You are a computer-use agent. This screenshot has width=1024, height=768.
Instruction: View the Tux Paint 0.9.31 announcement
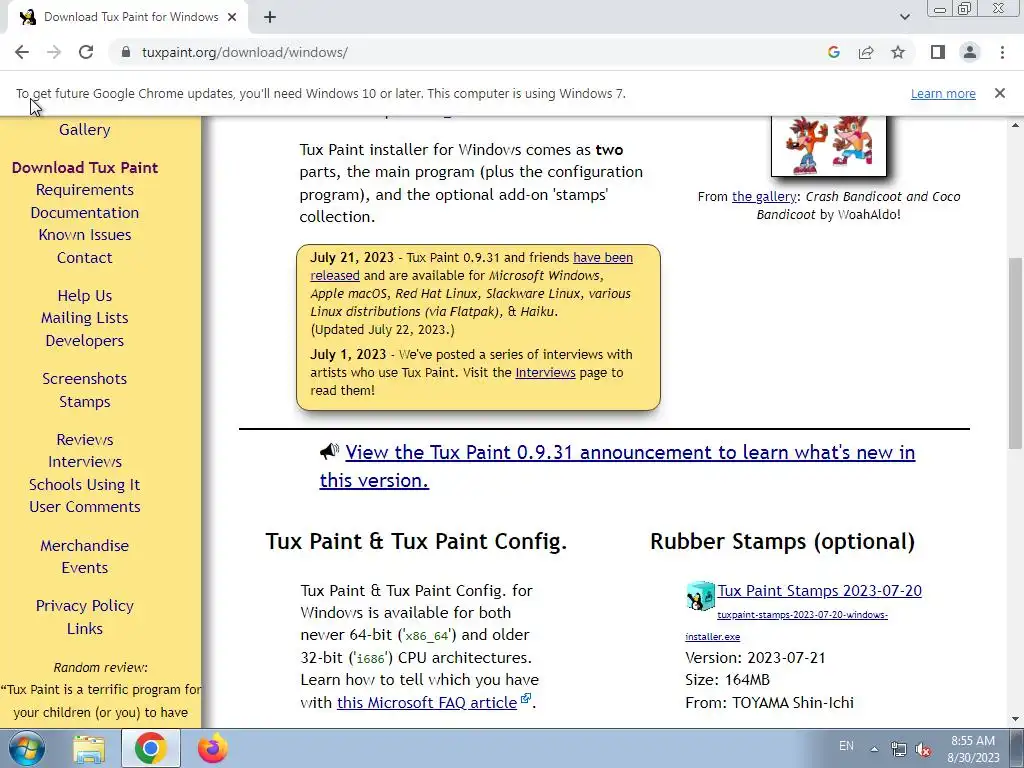point(617,466)
